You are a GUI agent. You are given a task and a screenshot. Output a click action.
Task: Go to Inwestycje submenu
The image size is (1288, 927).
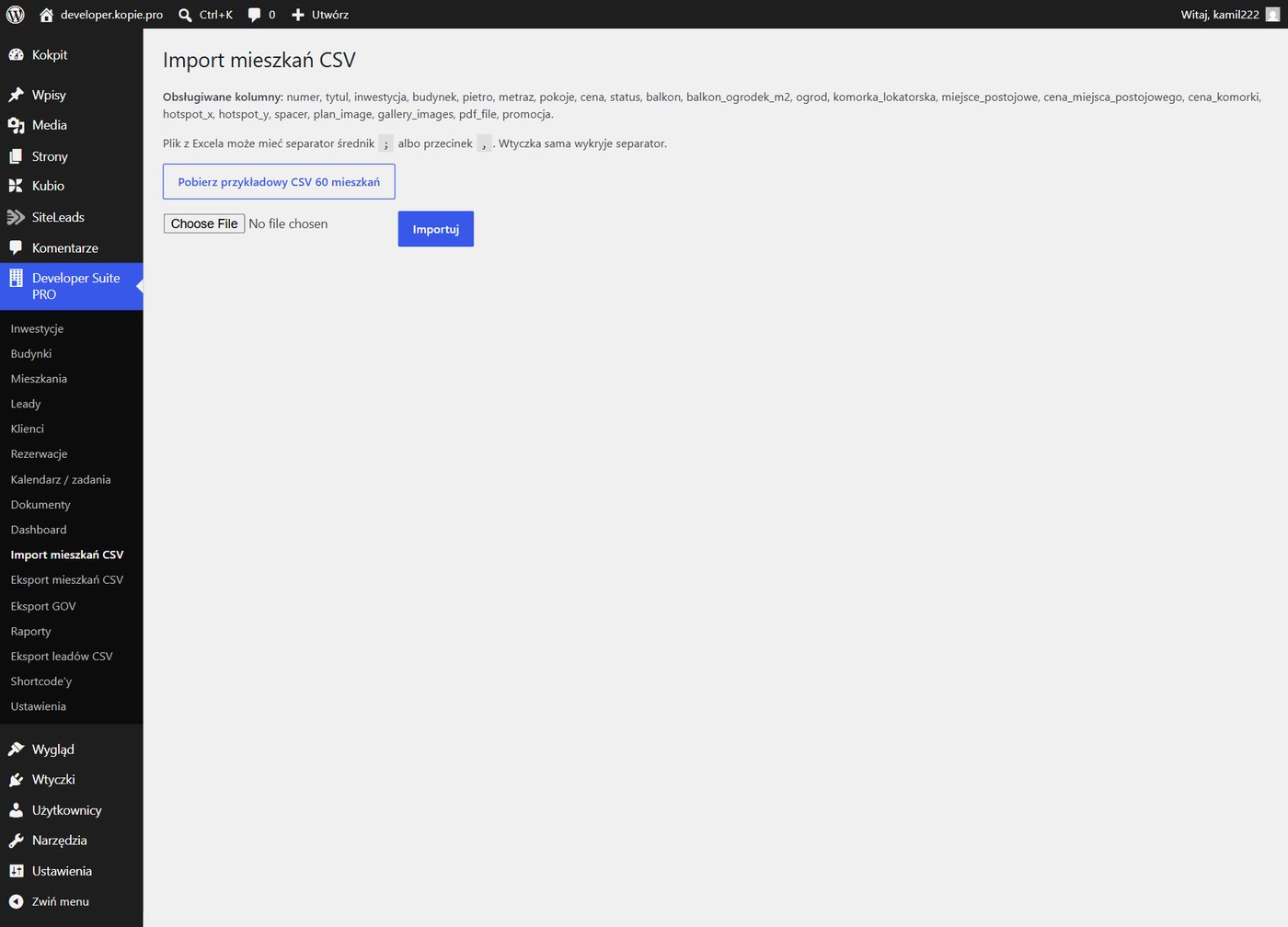37,328
